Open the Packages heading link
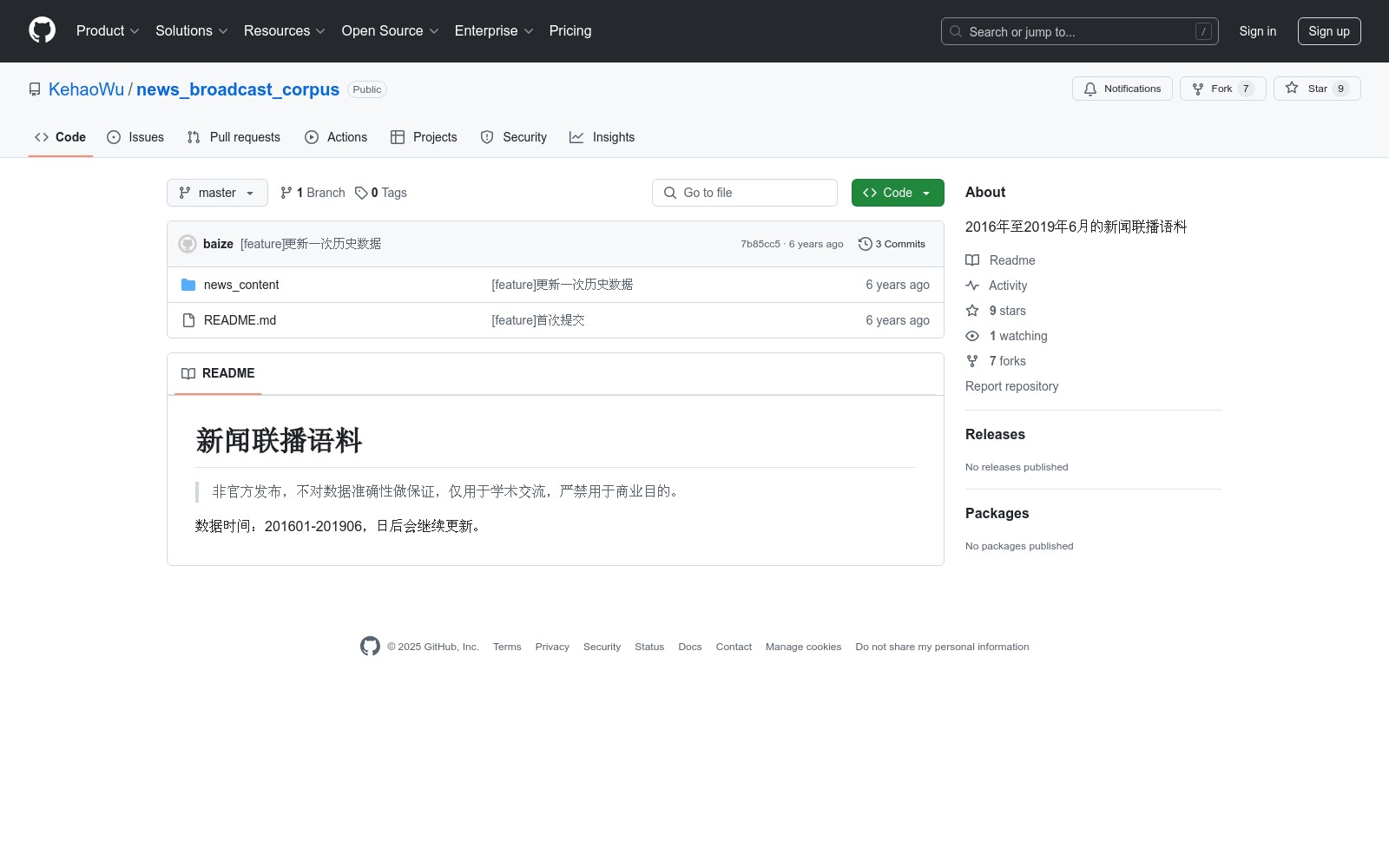The height and width of the screenshot is (868, 1389). [997, 513]
